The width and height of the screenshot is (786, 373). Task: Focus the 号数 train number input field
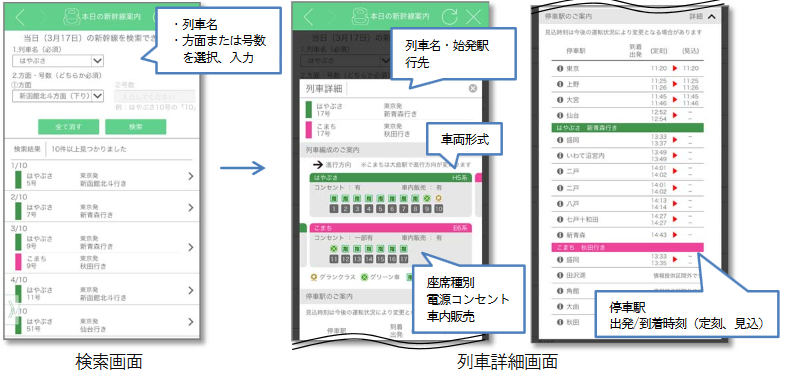coord(154,96)
